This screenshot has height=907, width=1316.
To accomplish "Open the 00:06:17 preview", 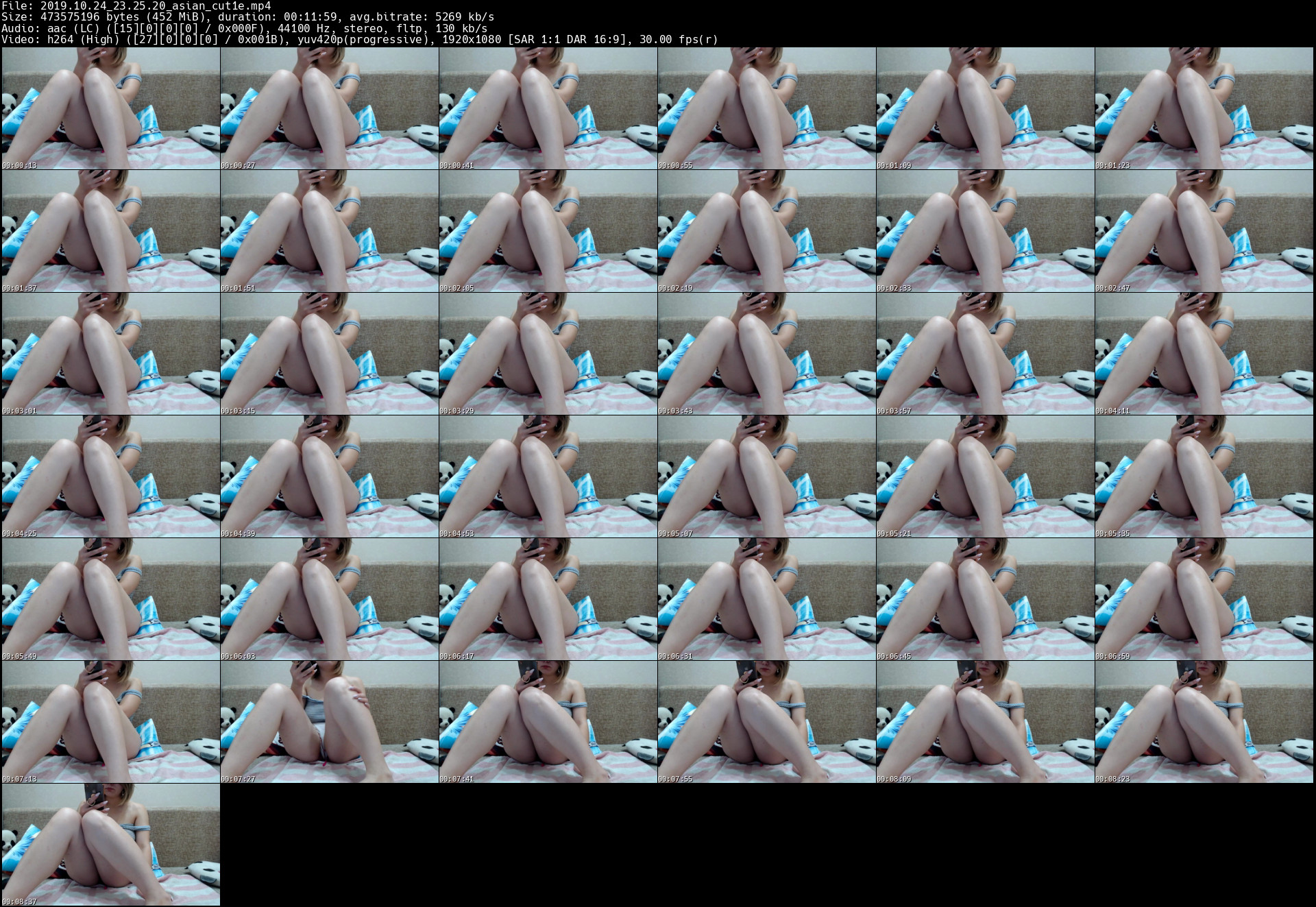I will pos(548,599).
